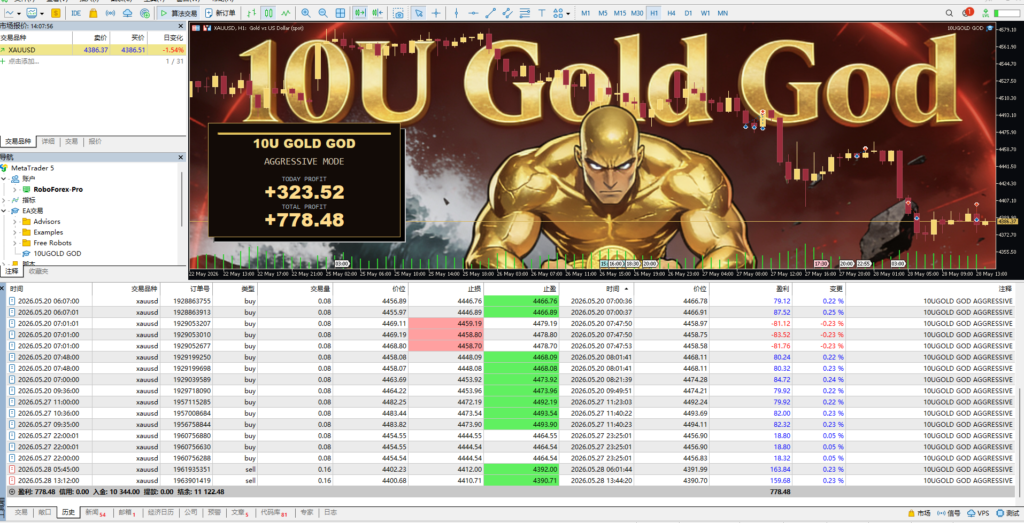Open indicators list dropdown arrow
Image resolution: width=1024 pixels, height=523 pixels.
click(41, 13)
